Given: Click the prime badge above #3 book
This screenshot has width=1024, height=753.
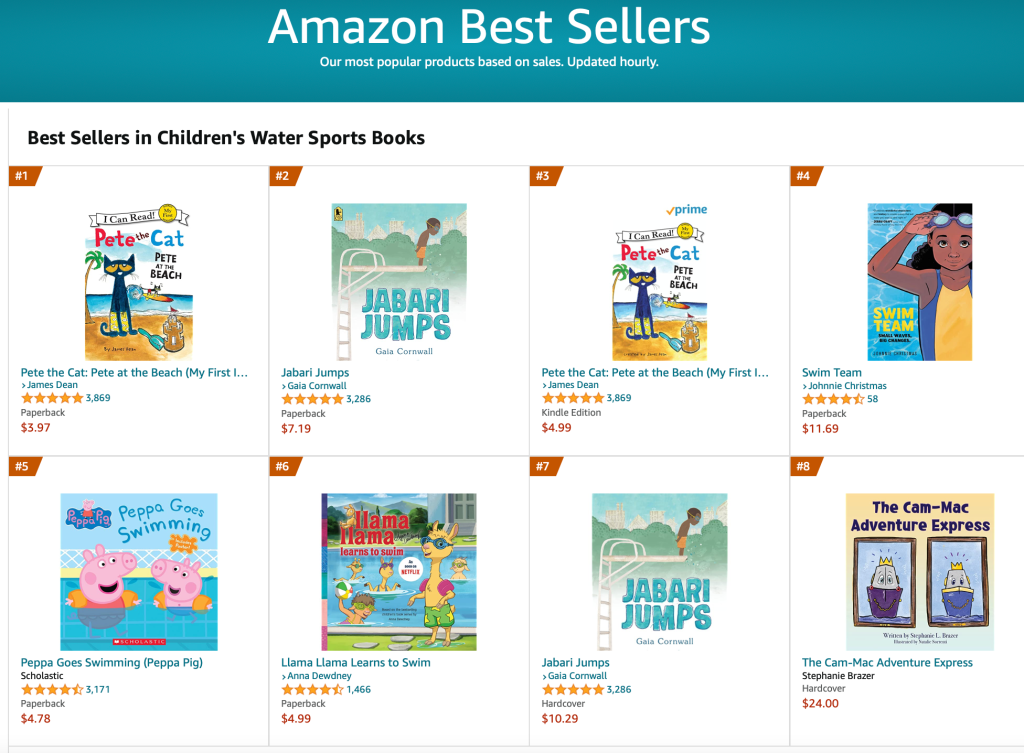Looking at the screenshot, I should pos(686,209).
